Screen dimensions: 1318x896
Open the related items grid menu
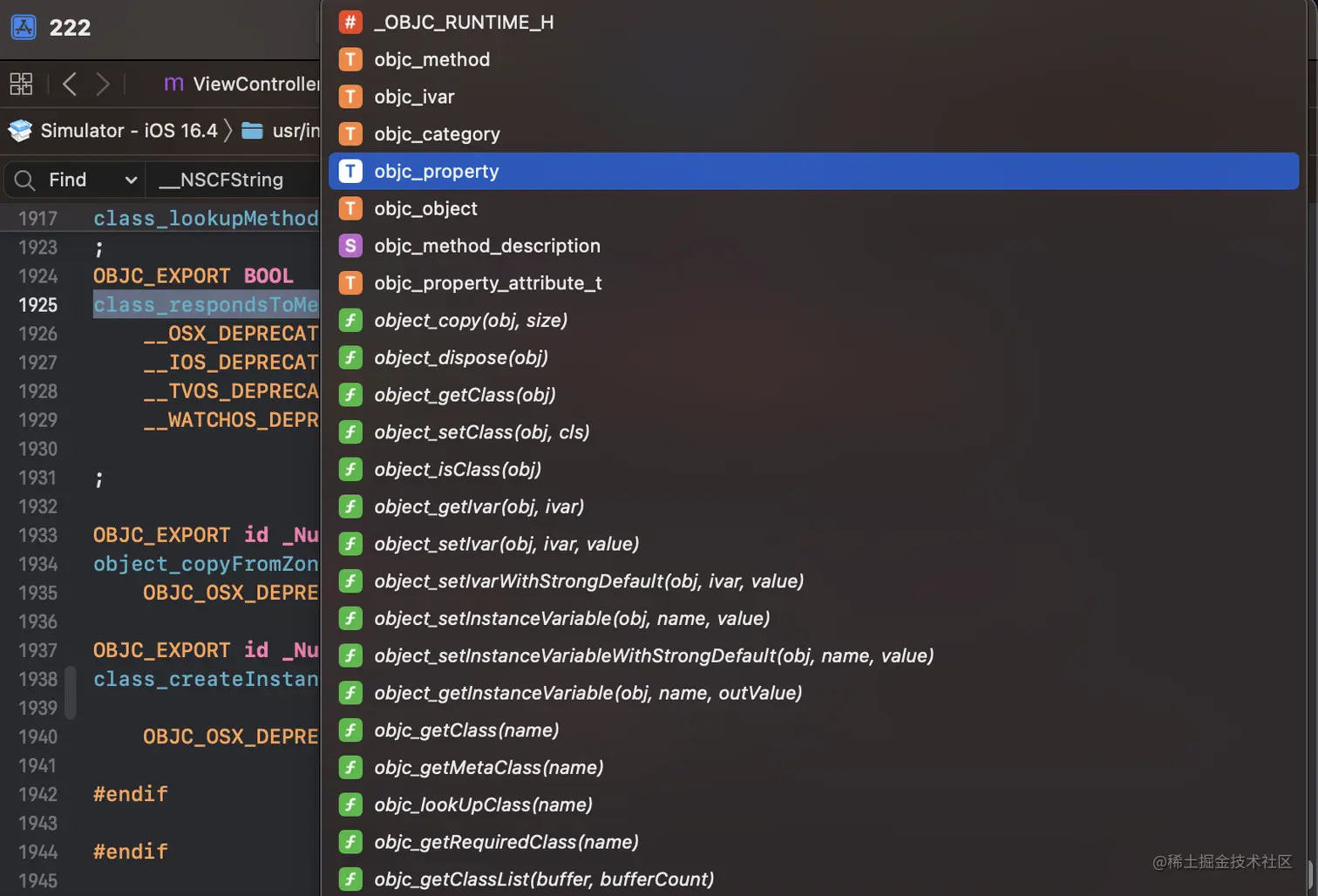(x=21, y=84)
